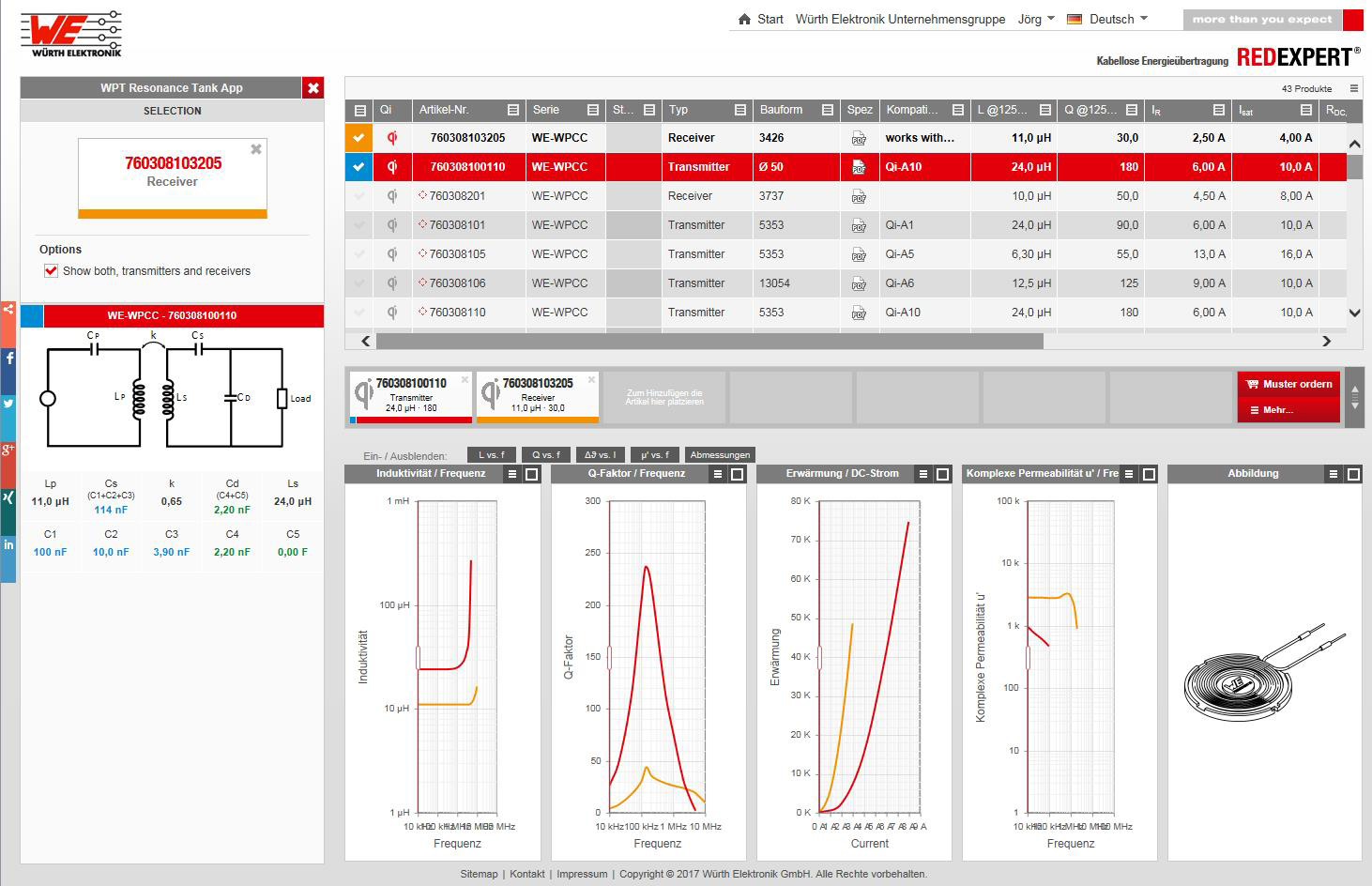Open the Typ column filter menu icon

[739, 110]
